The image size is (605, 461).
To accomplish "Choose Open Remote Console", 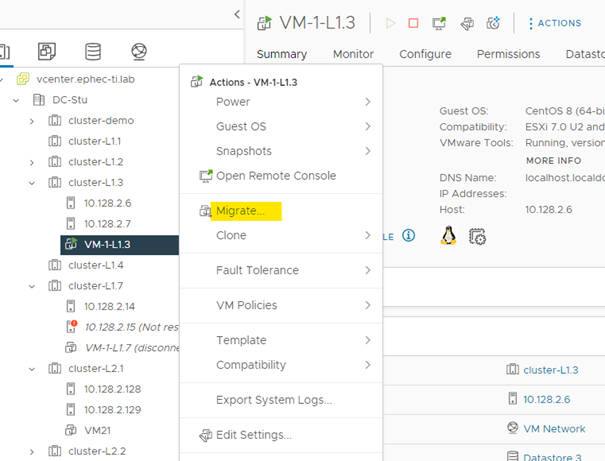I will point(281,176).
